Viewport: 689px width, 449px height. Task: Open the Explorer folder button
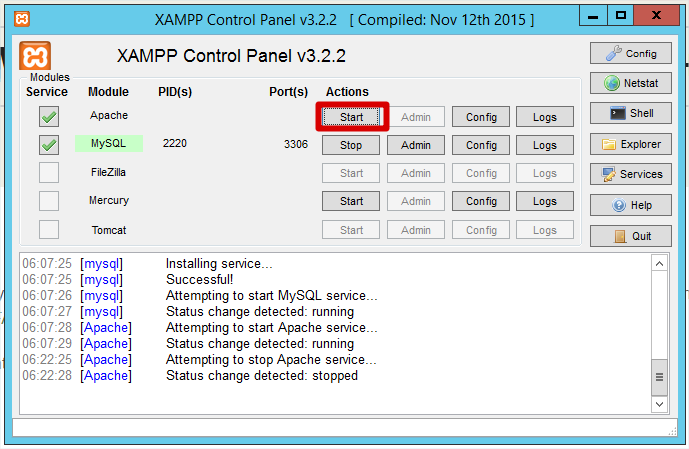point(630,144)
